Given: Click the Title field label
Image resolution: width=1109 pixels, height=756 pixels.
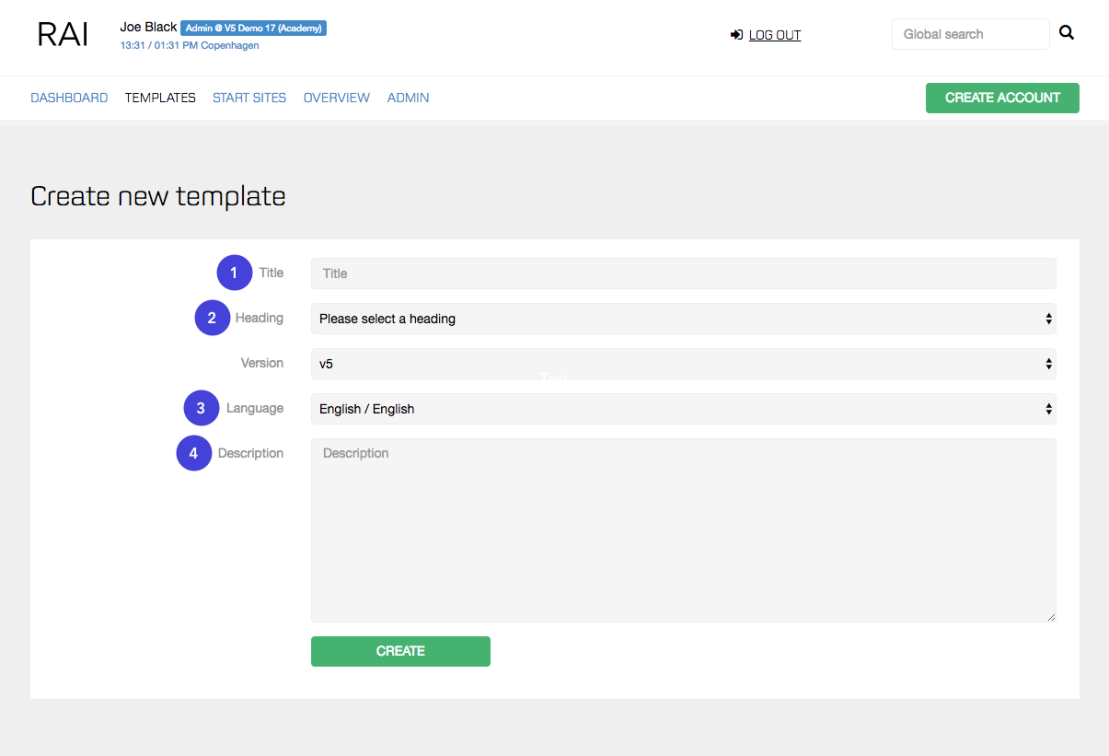Looking at the screenshot, I should pos(271,273).
